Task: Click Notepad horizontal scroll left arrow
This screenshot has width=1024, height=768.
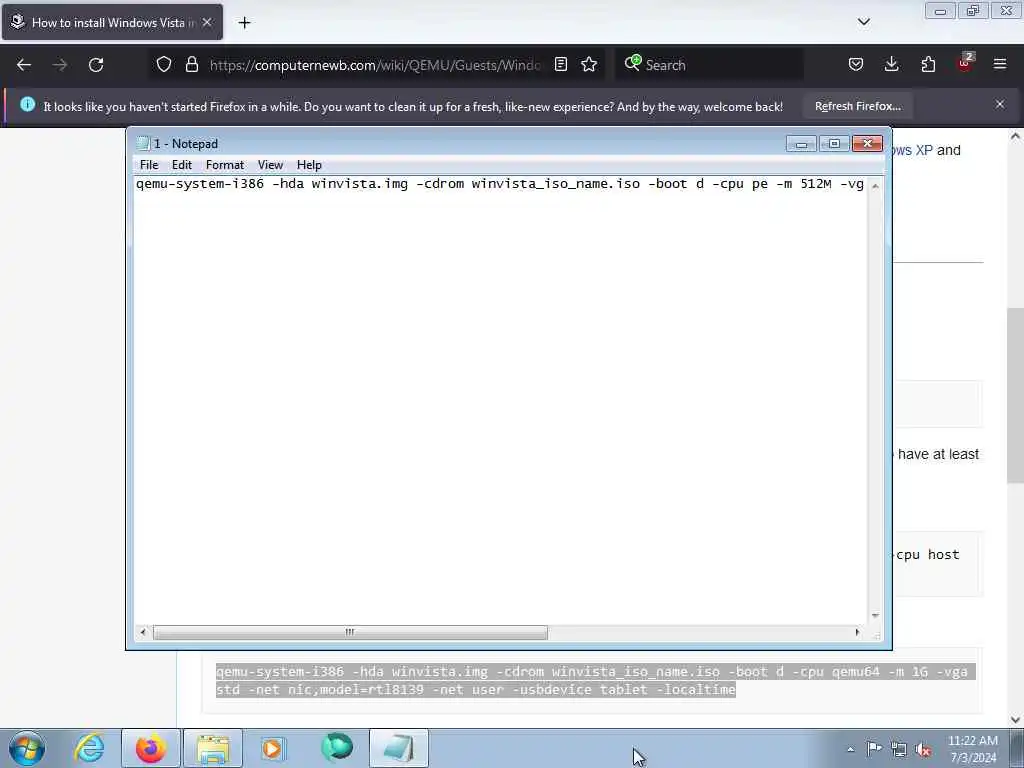Action: coord(143,632)
